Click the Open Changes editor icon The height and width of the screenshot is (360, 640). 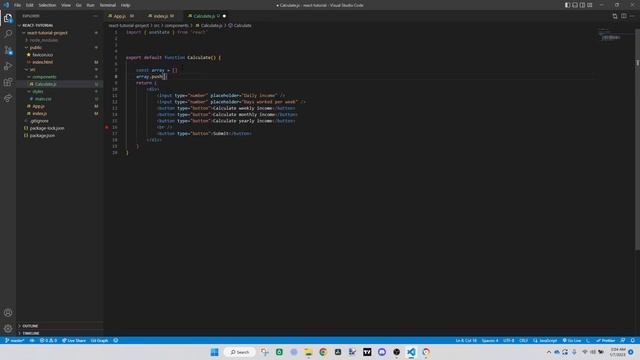coord(615,16)
